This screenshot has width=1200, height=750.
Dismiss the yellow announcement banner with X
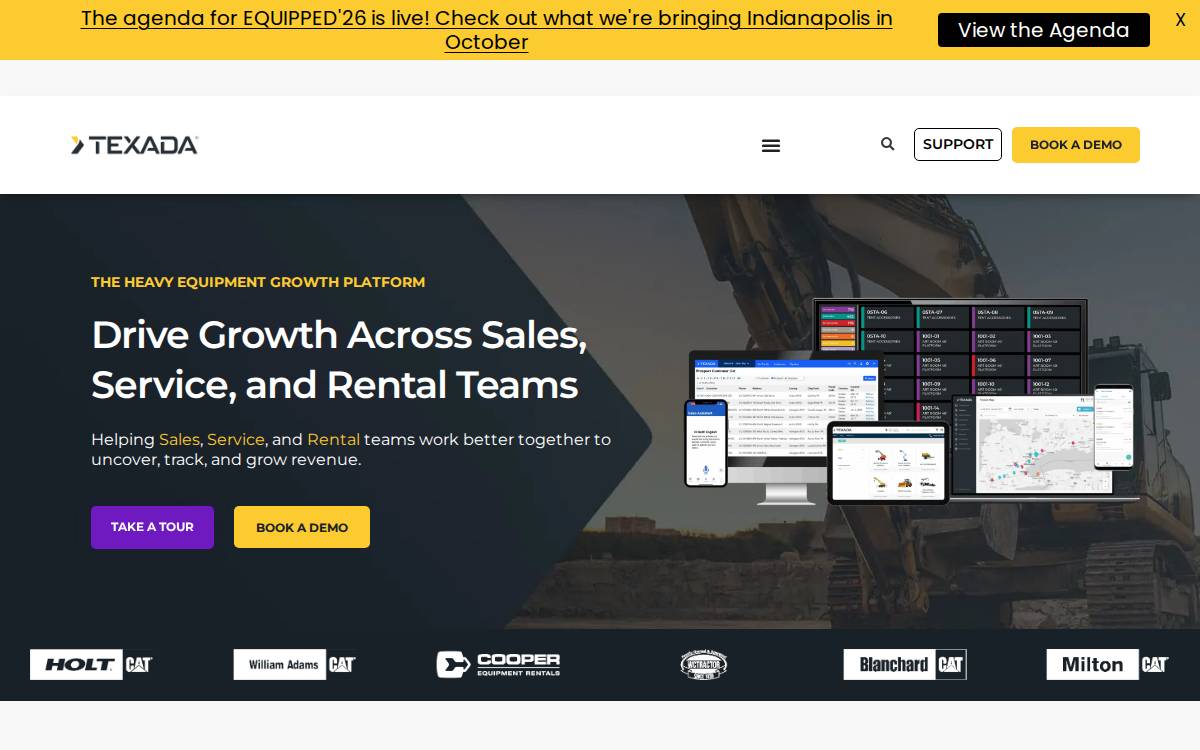coord(1180,20)
